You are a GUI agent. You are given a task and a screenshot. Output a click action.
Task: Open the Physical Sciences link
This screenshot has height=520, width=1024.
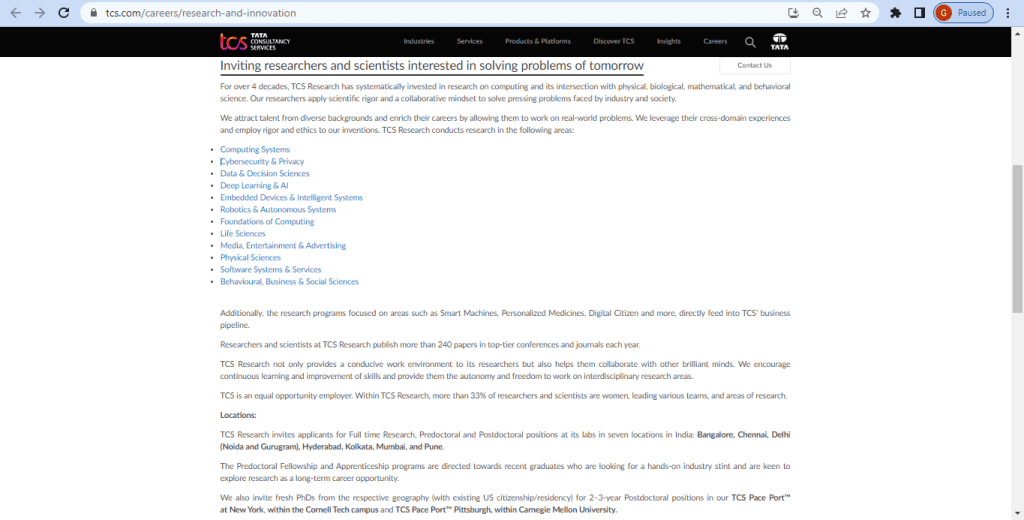point(250,257)
